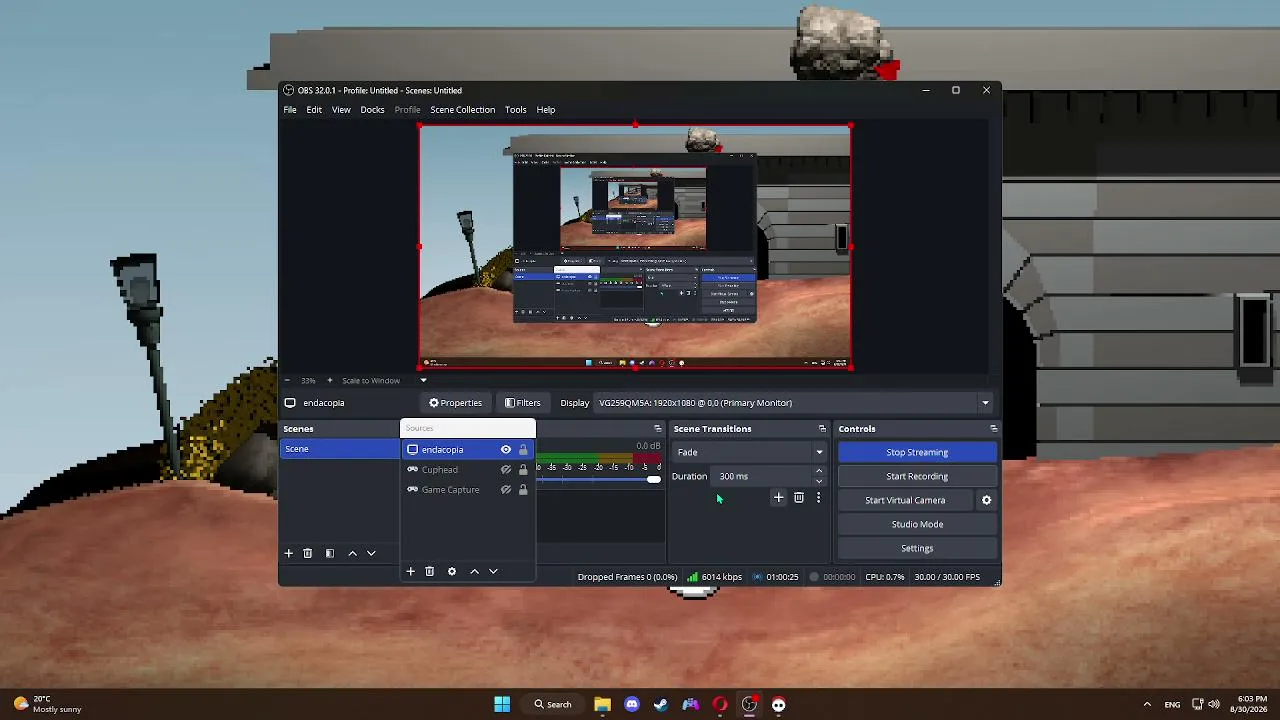Image resolution: width=1280 pixels, height=720 pixels.
Task: Remove selected scene with Scenes trash icon
Action: (308, 553)
